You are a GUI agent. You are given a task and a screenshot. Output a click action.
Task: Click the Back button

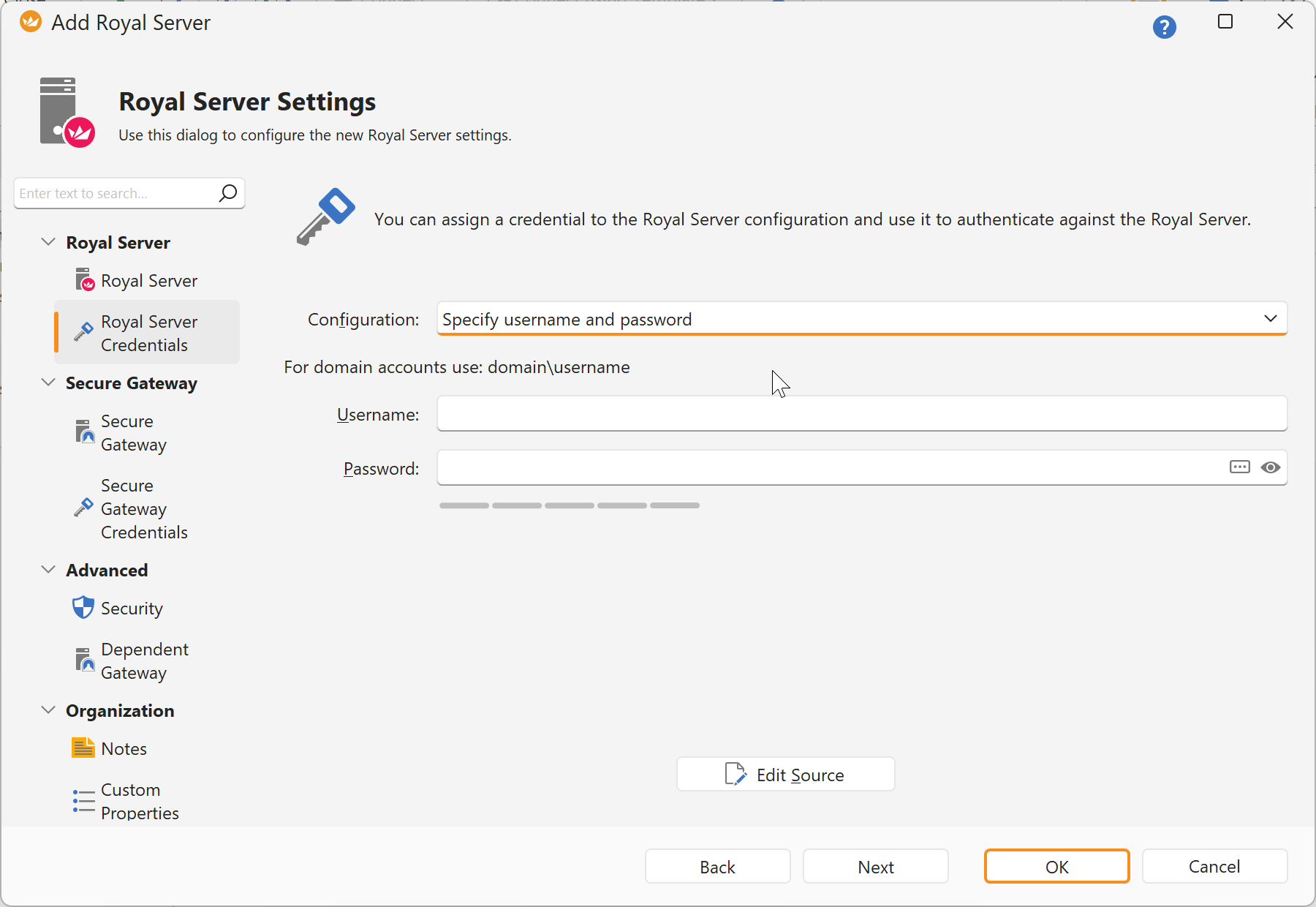(718, 867)
